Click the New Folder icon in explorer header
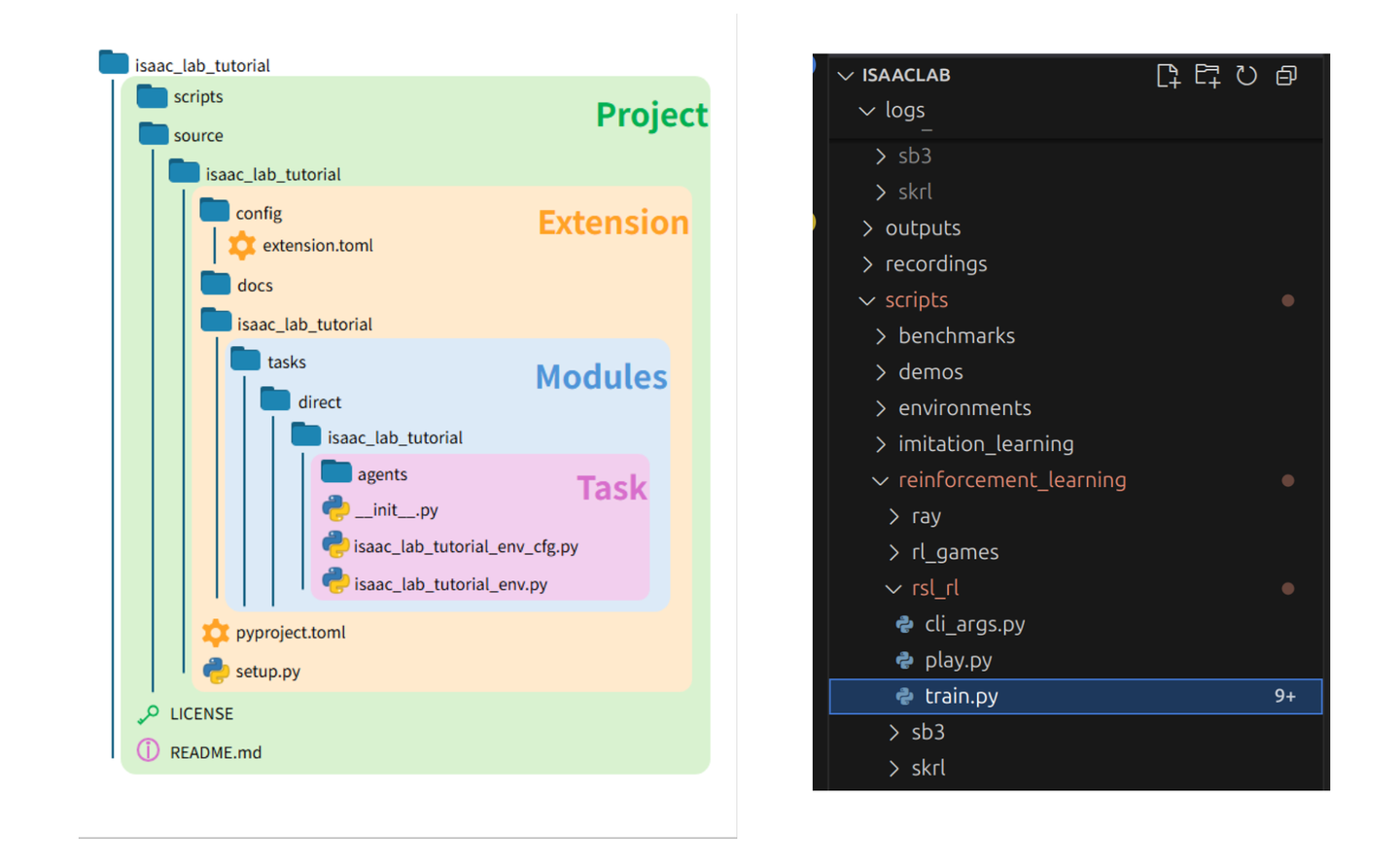 (x=1207, y=76)
